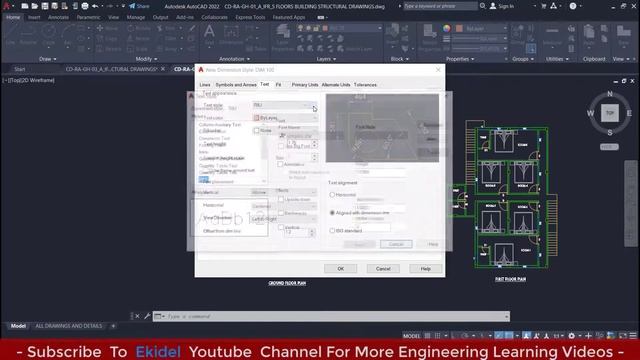Click the Plot printer icon in Quick Access

(x=85, y=6)
